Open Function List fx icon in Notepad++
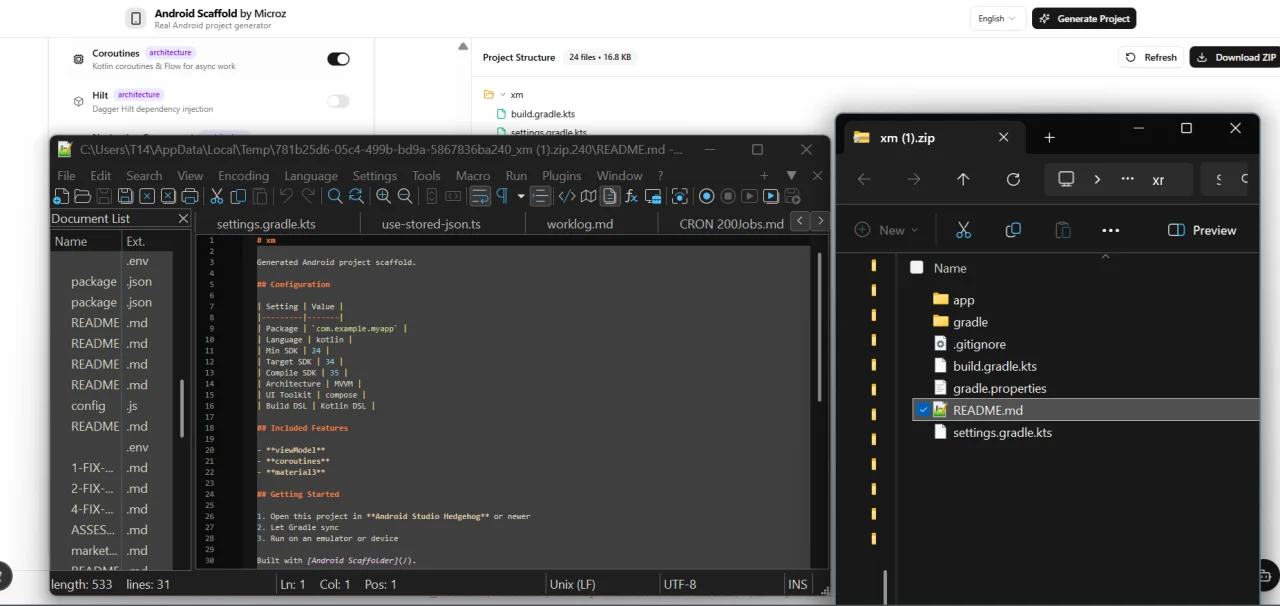 [x=631, y=196]
